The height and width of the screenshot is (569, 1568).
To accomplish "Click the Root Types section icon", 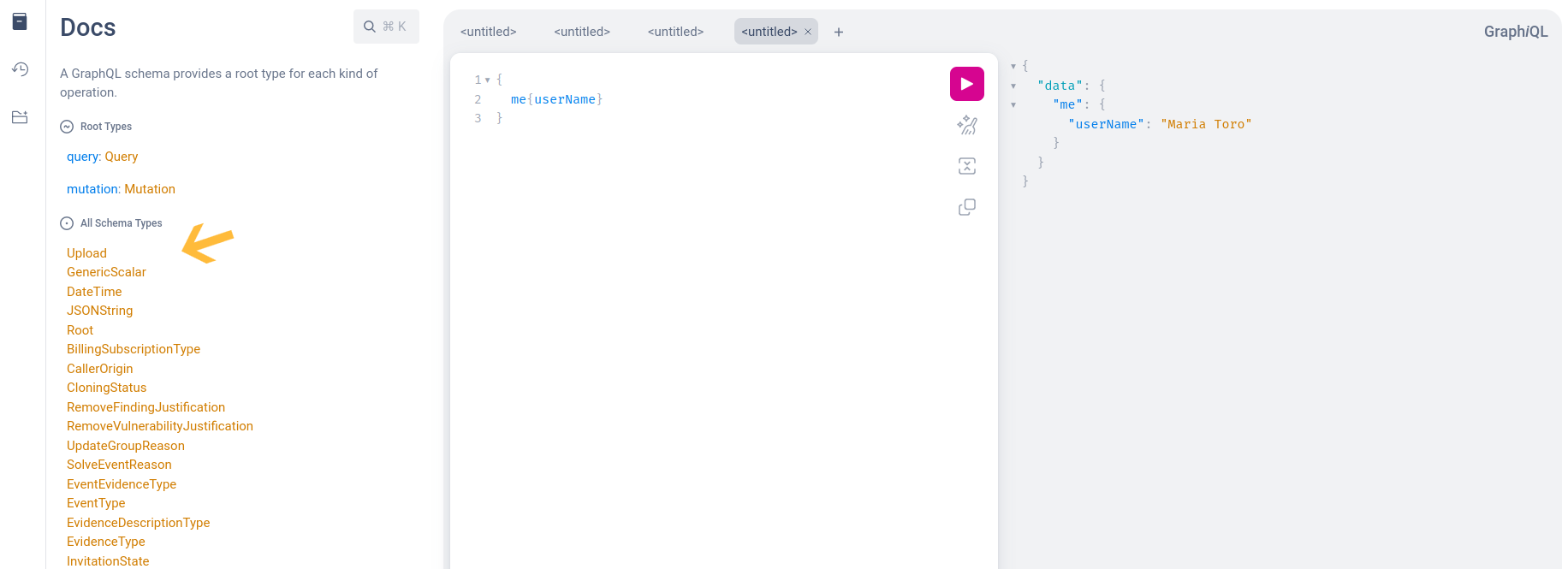I will (67, 127).
